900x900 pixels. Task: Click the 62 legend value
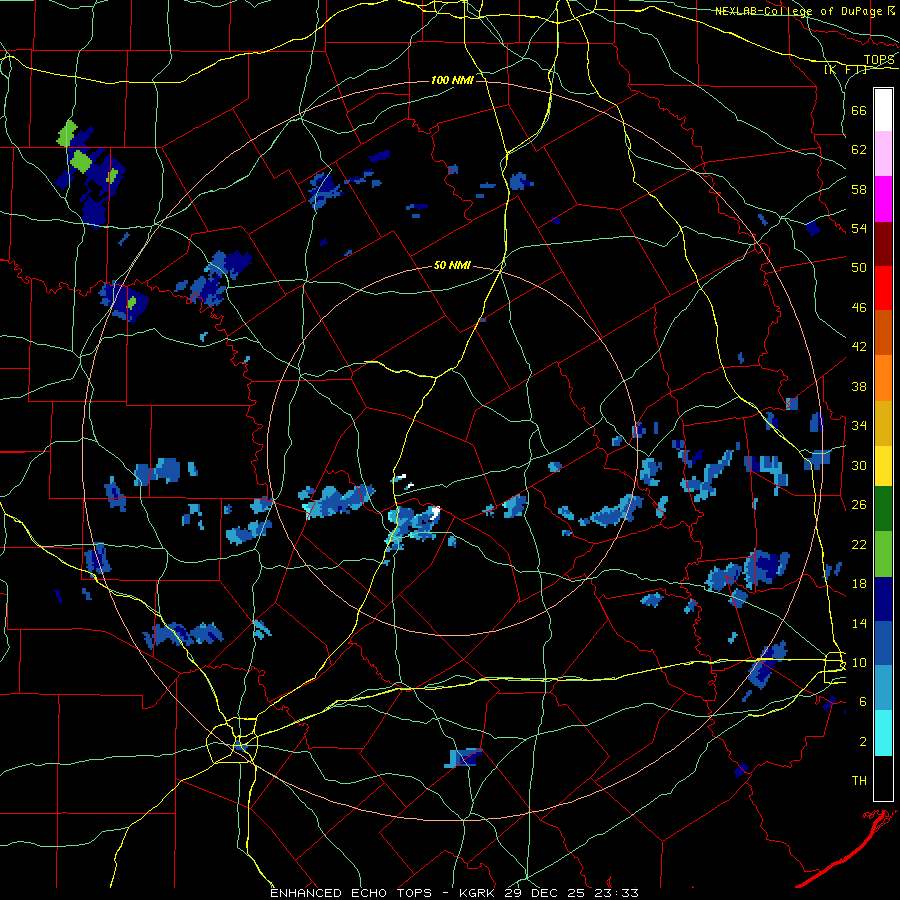pyautogui.click(x=859, y=149)
